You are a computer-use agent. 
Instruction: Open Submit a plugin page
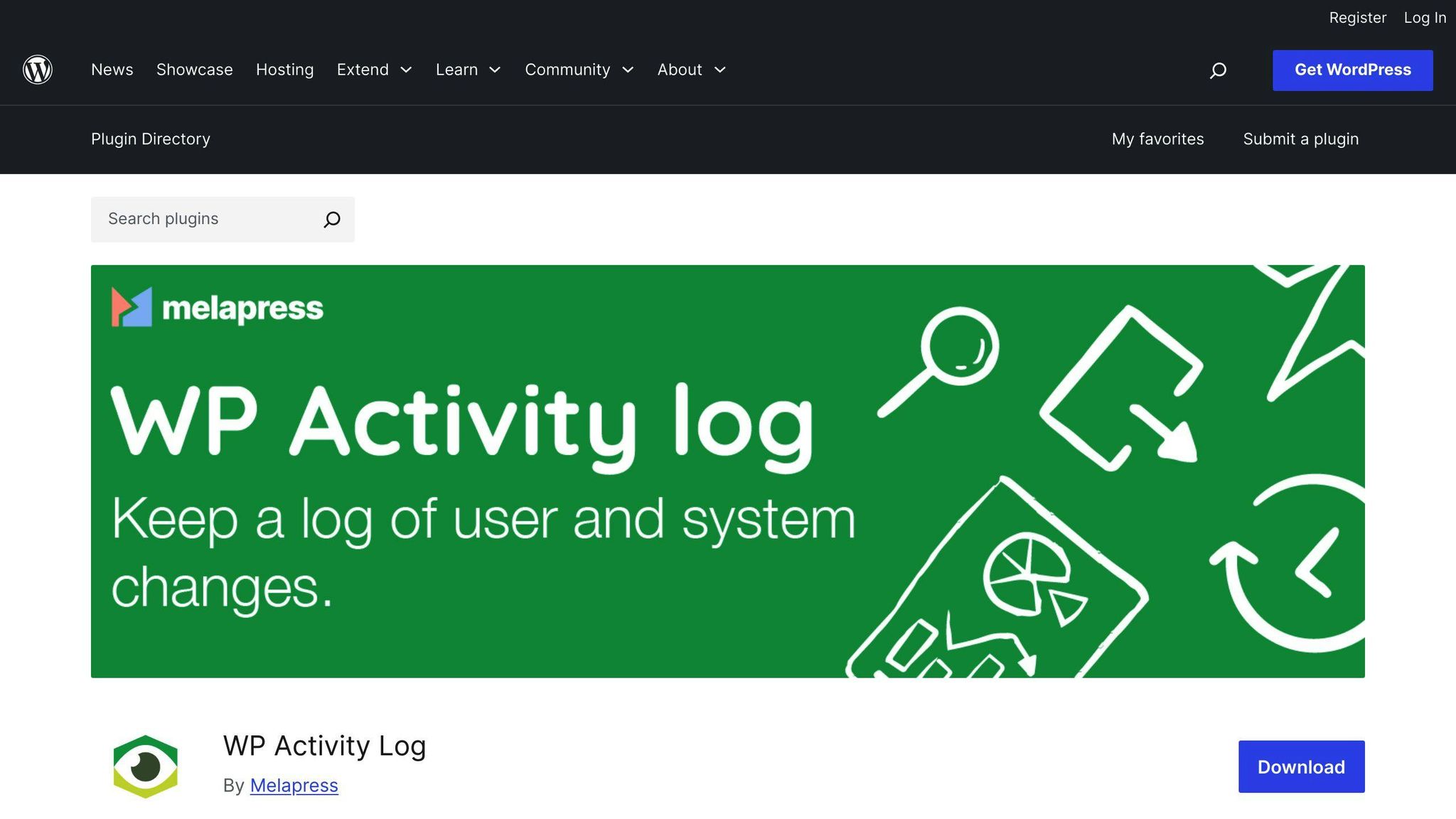[1301, 139]
